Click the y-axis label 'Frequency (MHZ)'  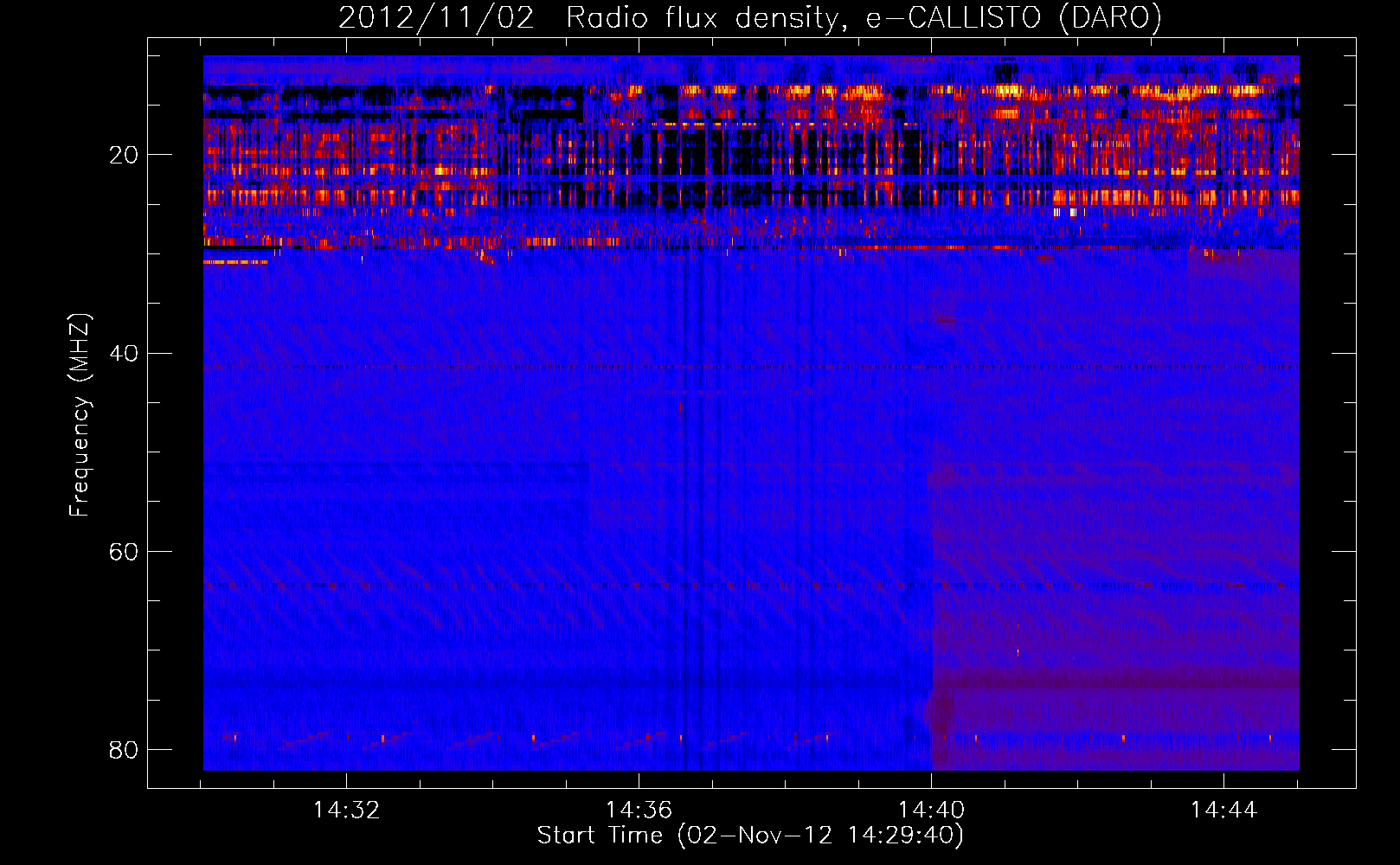(80, 415)
